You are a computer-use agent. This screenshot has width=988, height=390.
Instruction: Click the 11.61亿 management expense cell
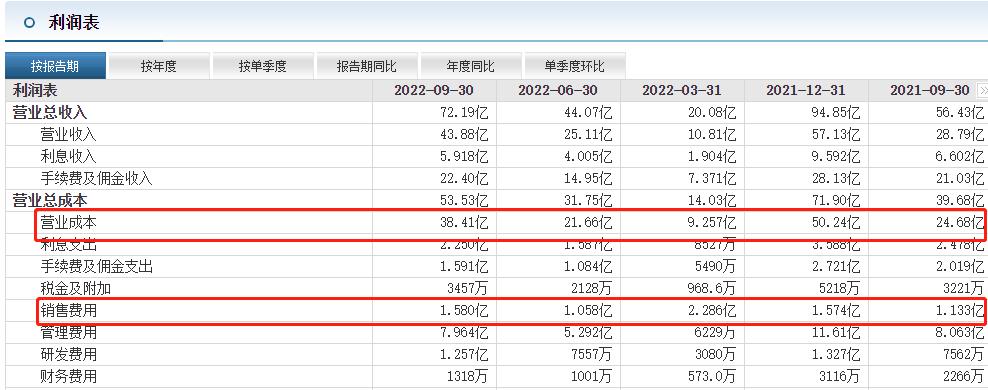[x=836, y=333]
